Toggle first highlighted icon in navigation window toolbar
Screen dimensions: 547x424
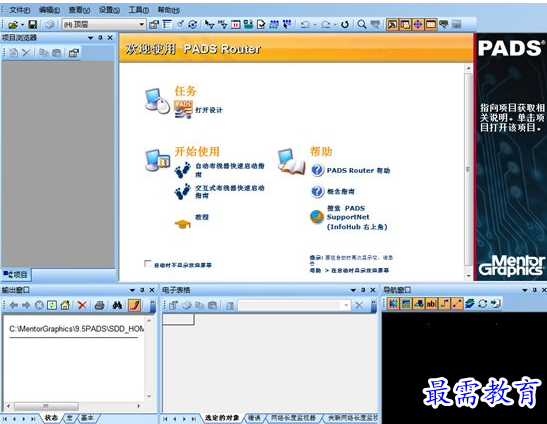(393, 304)
